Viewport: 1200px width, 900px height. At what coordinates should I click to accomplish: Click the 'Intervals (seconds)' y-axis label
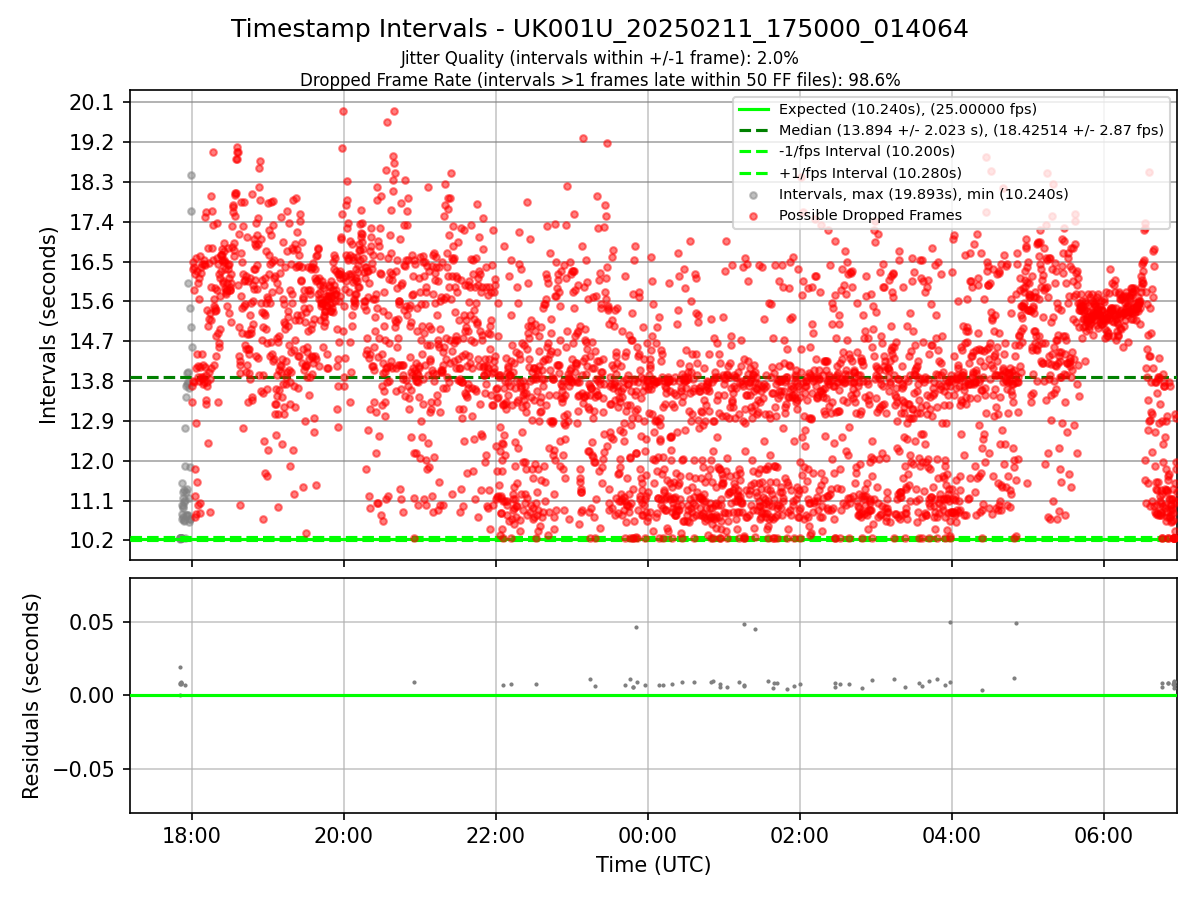[49, 325]
